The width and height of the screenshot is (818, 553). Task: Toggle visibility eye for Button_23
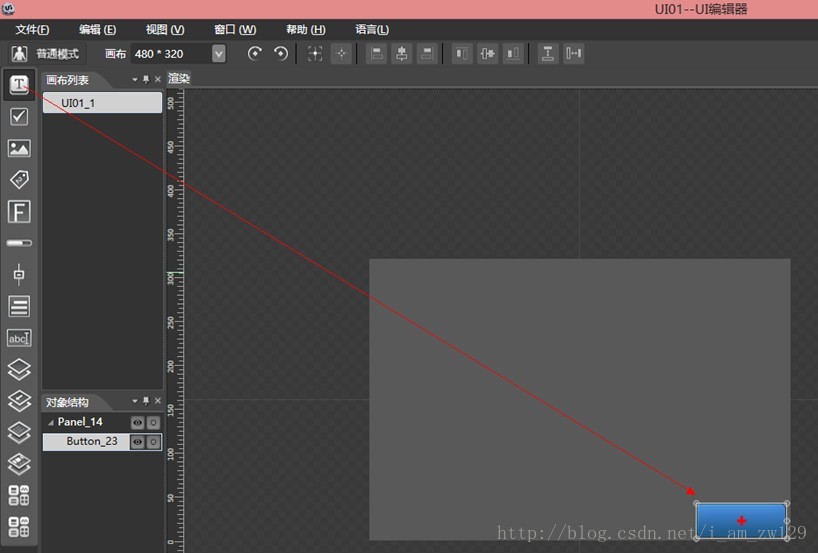(137, 442)
